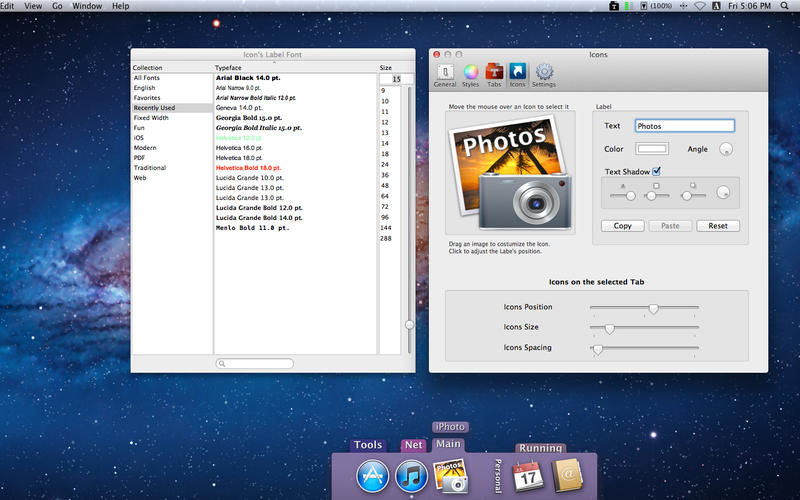Click the Address Book dock icon
Screen dimensions: 800x500
click(x=566, y=475)
